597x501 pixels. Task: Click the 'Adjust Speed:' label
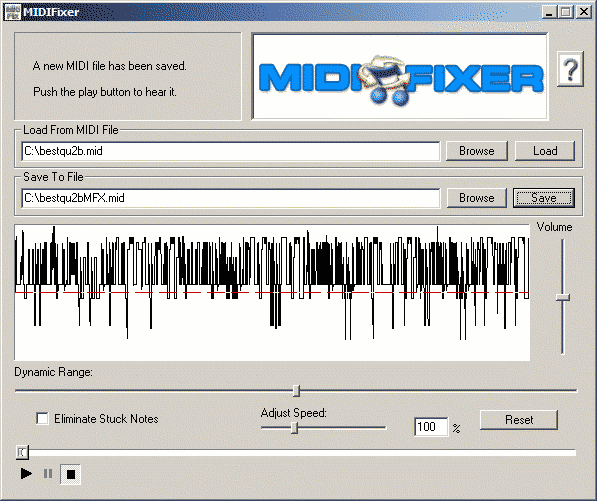point(294,413)
